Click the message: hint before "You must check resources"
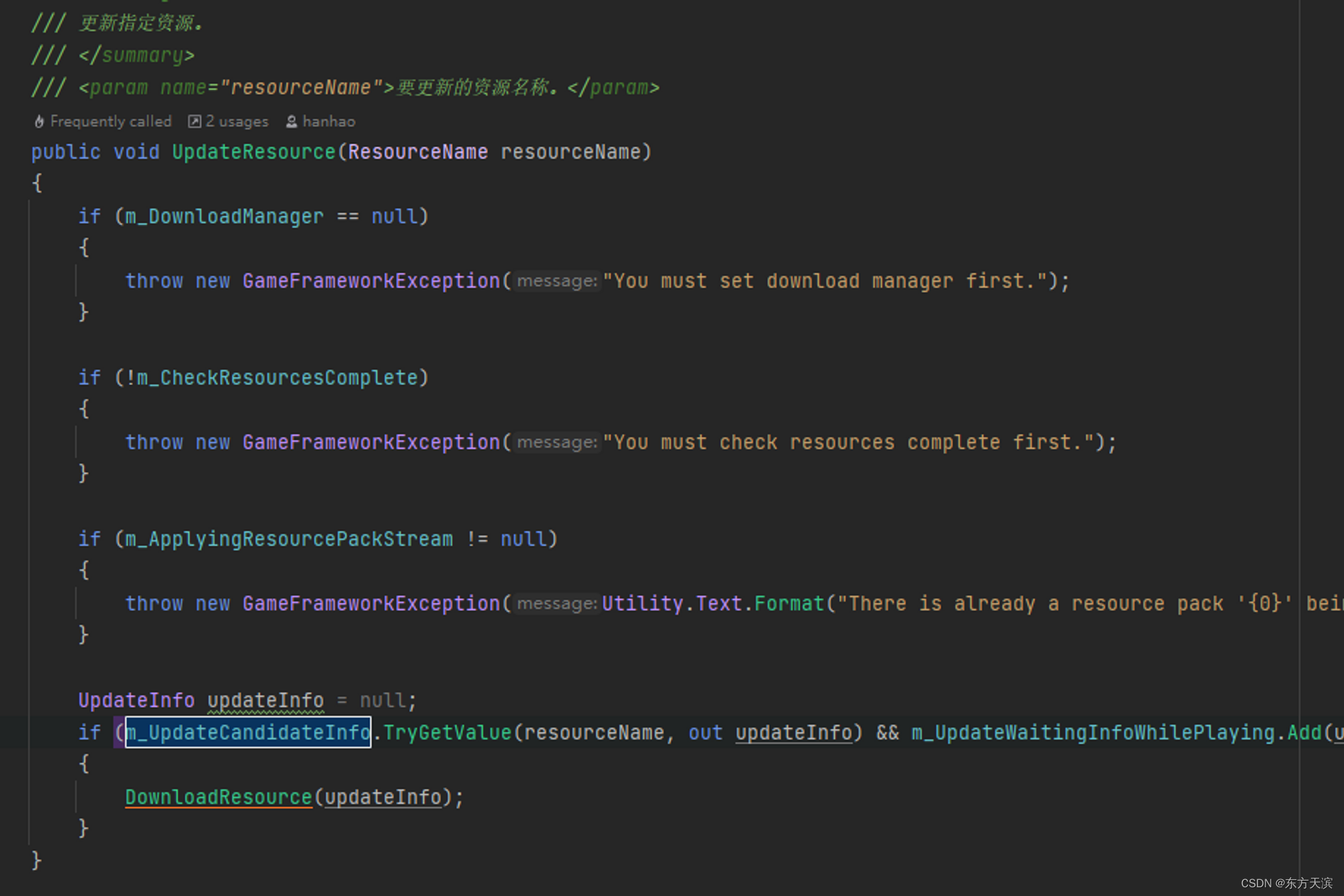 click(556, 442)
